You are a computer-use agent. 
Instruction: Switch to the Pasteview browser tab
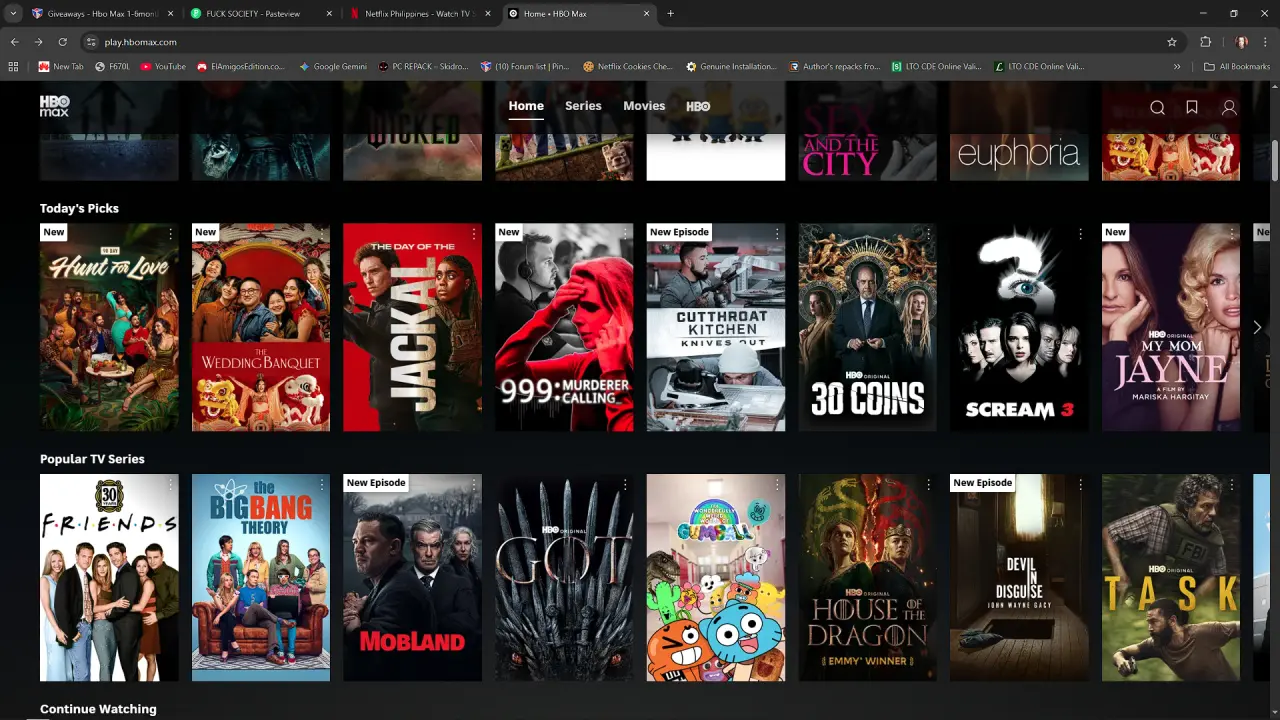tap(262, 14)
